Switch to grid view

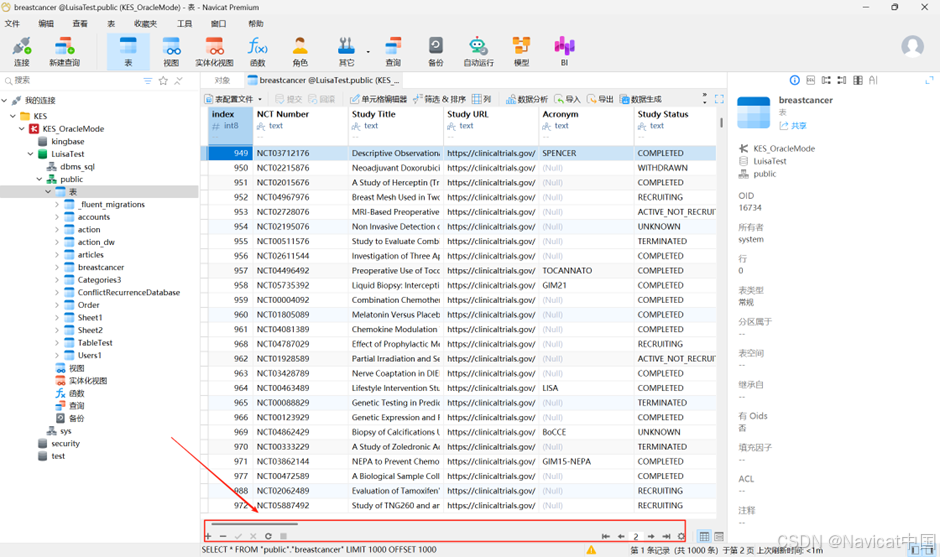tap(704, 536)
